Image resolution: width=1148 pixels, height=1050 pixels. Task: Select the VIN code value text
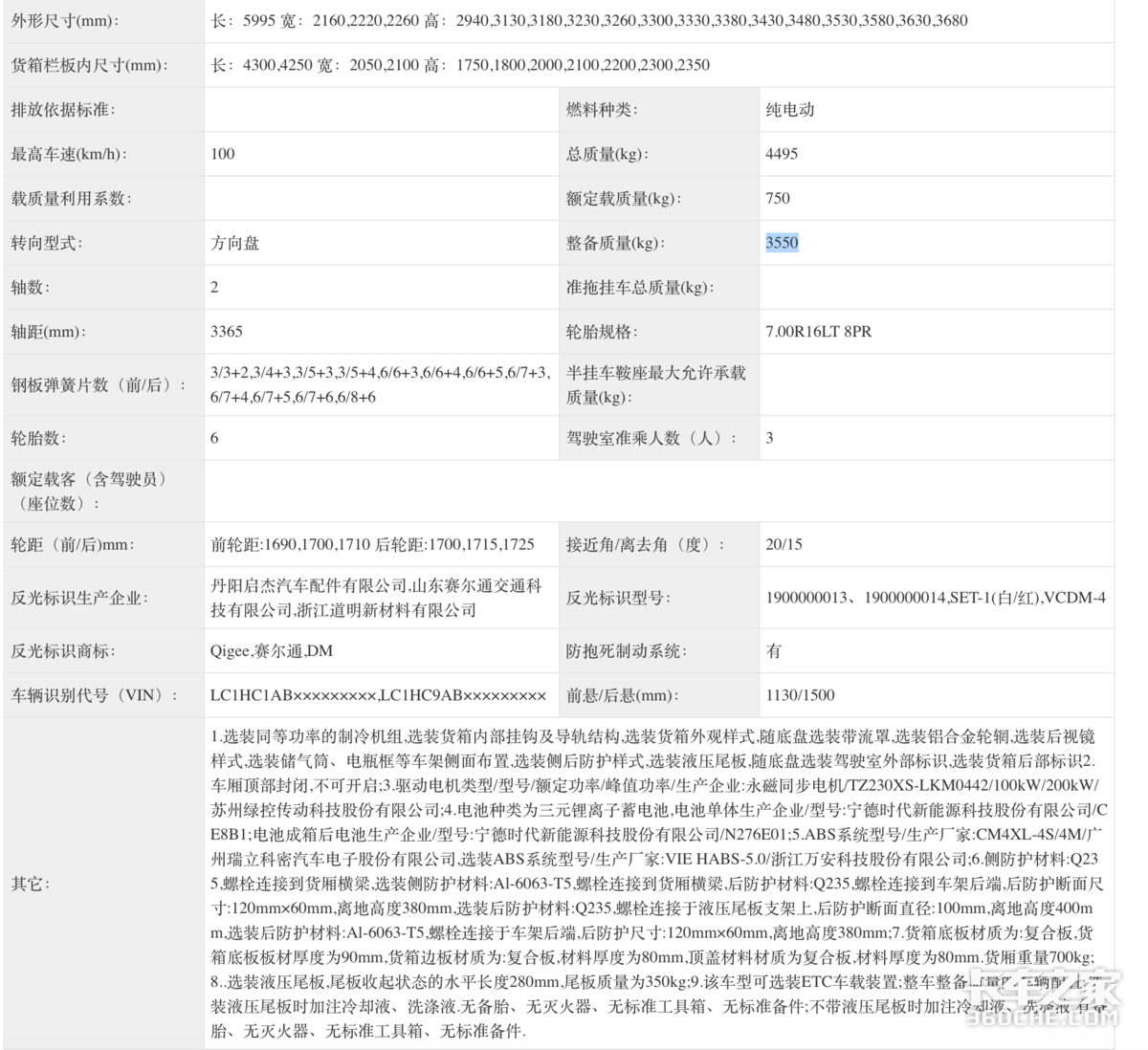coord(378,695)
